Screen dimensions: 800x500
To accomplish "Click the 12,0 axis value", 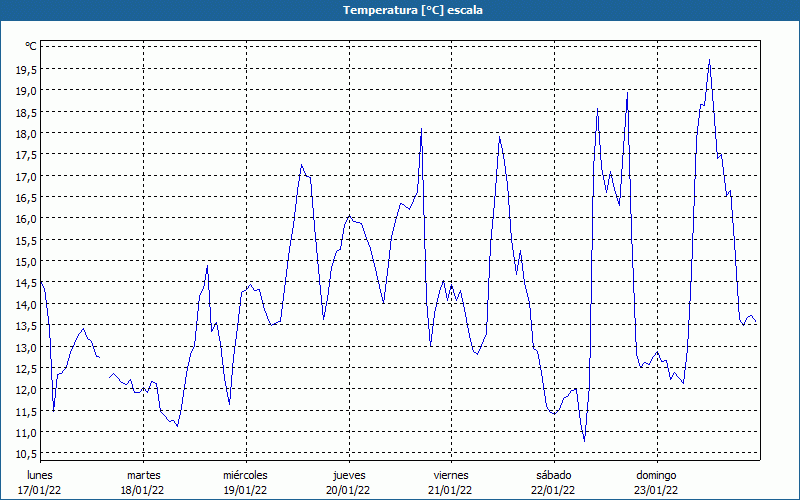I will [x=26, y=390].
